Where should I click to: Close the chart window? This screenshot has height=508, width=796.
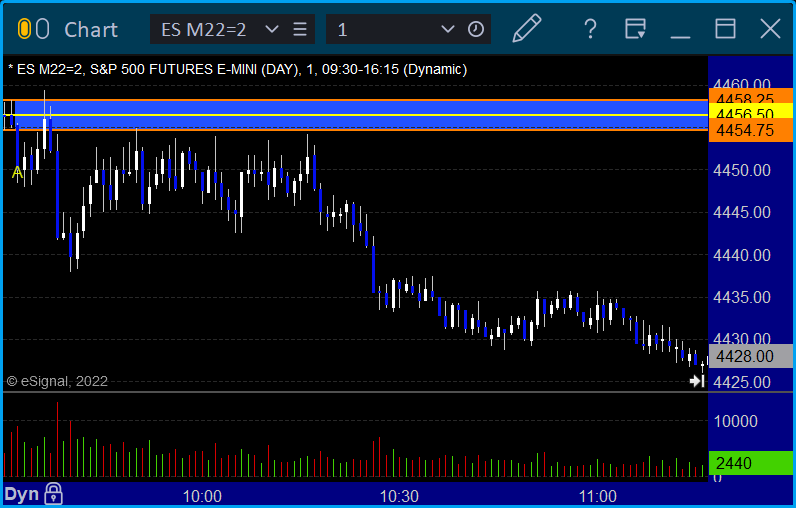pos(770,29)
